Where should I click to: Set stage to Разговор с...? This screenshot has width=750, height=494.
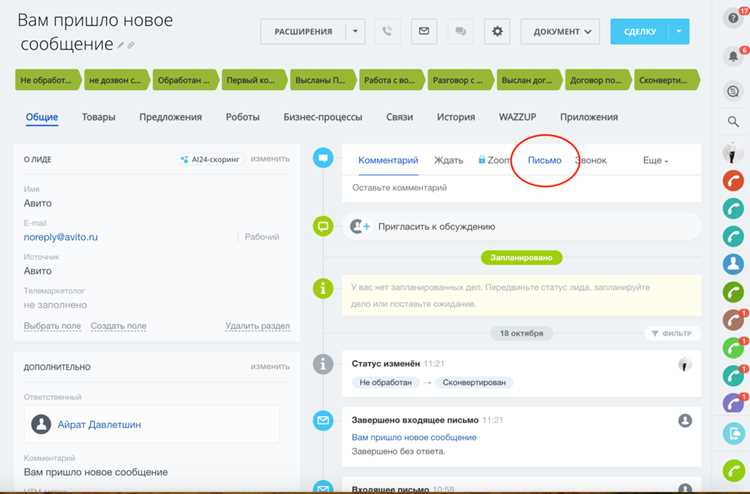pyautogui.click(x=461, y=80)
